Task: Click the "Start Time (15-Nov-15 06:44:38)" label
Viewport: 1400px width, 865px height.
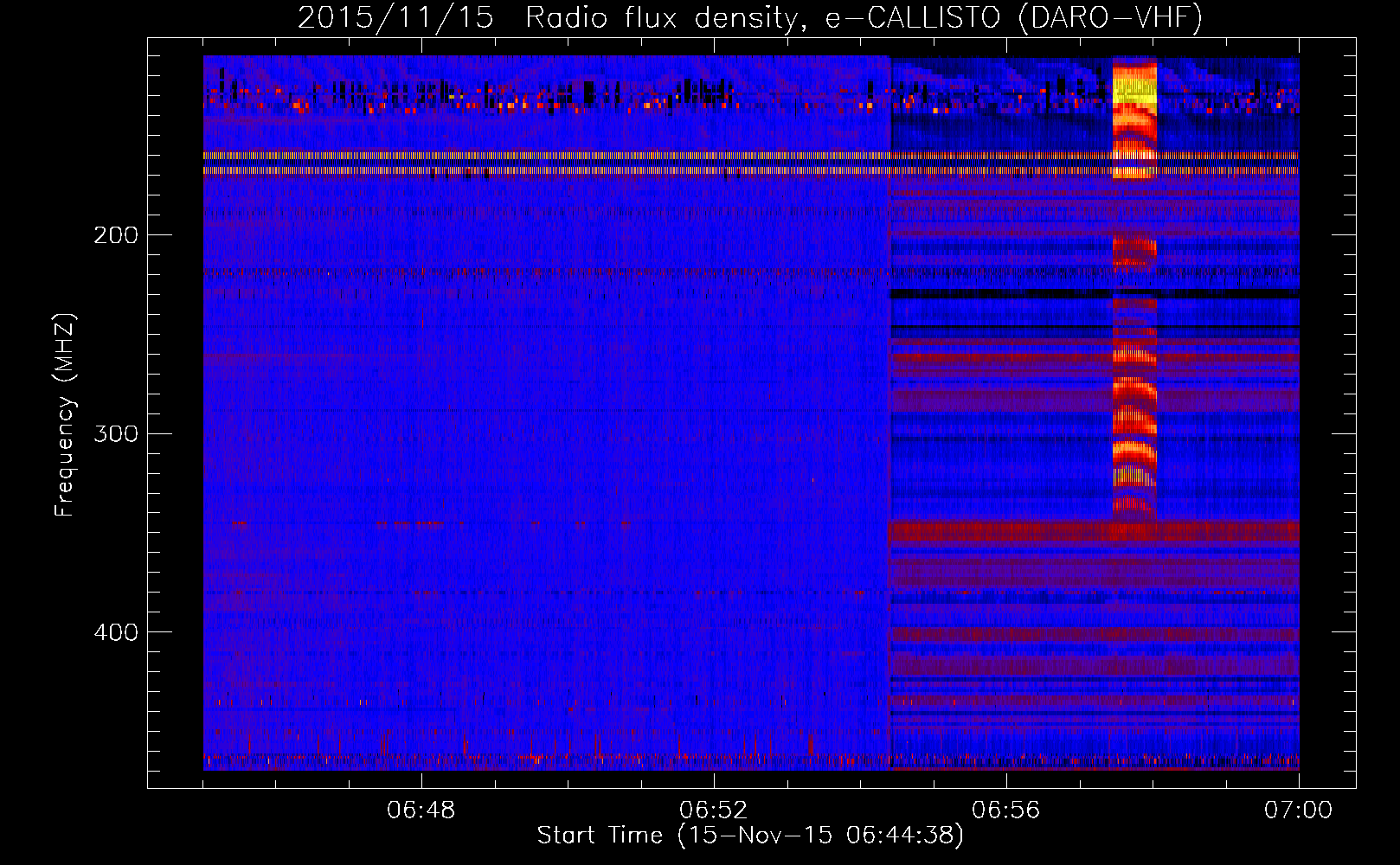Action: [750, 836]
